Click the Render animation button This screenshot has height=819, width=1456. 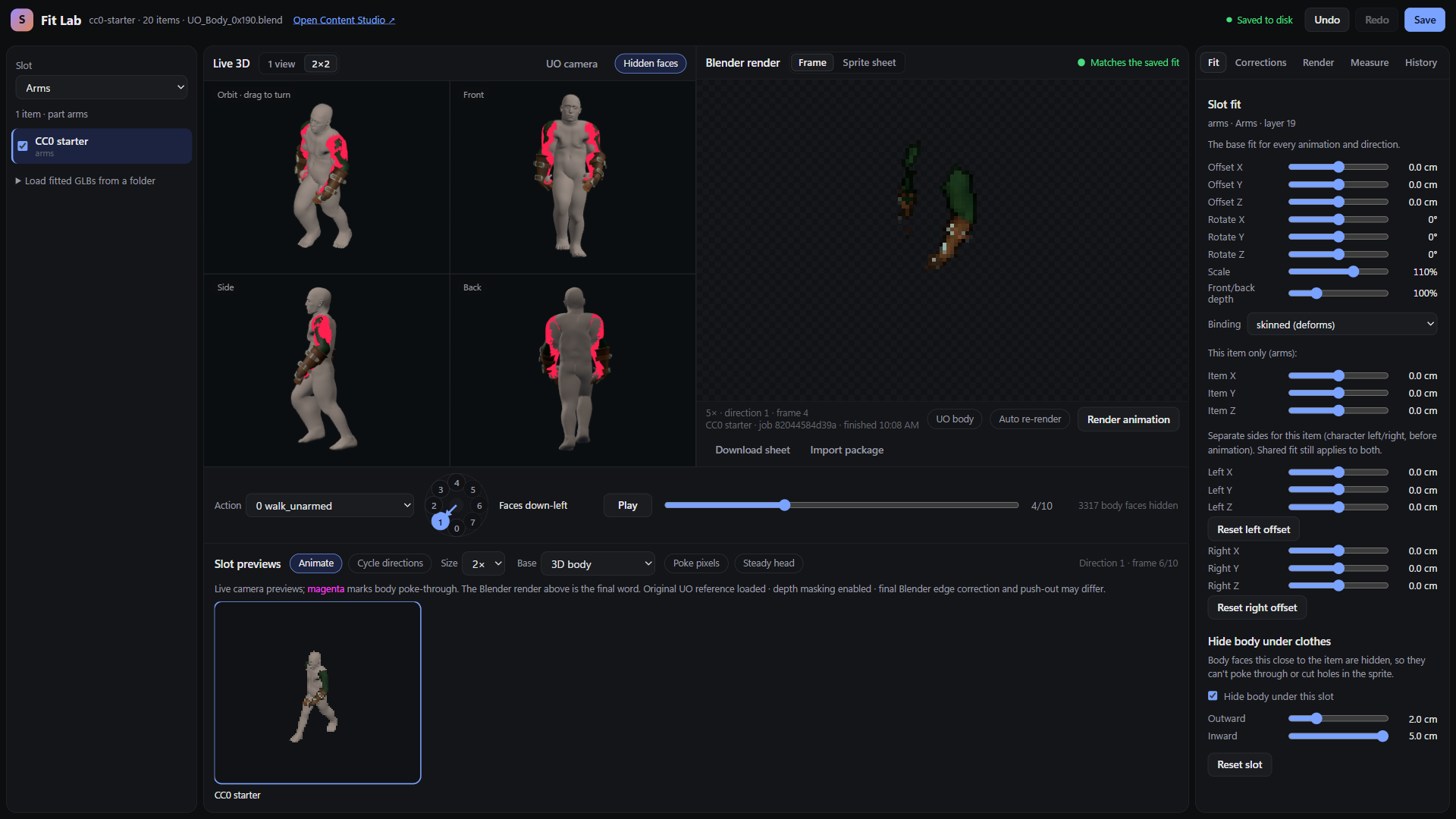tap(1128, 419)
